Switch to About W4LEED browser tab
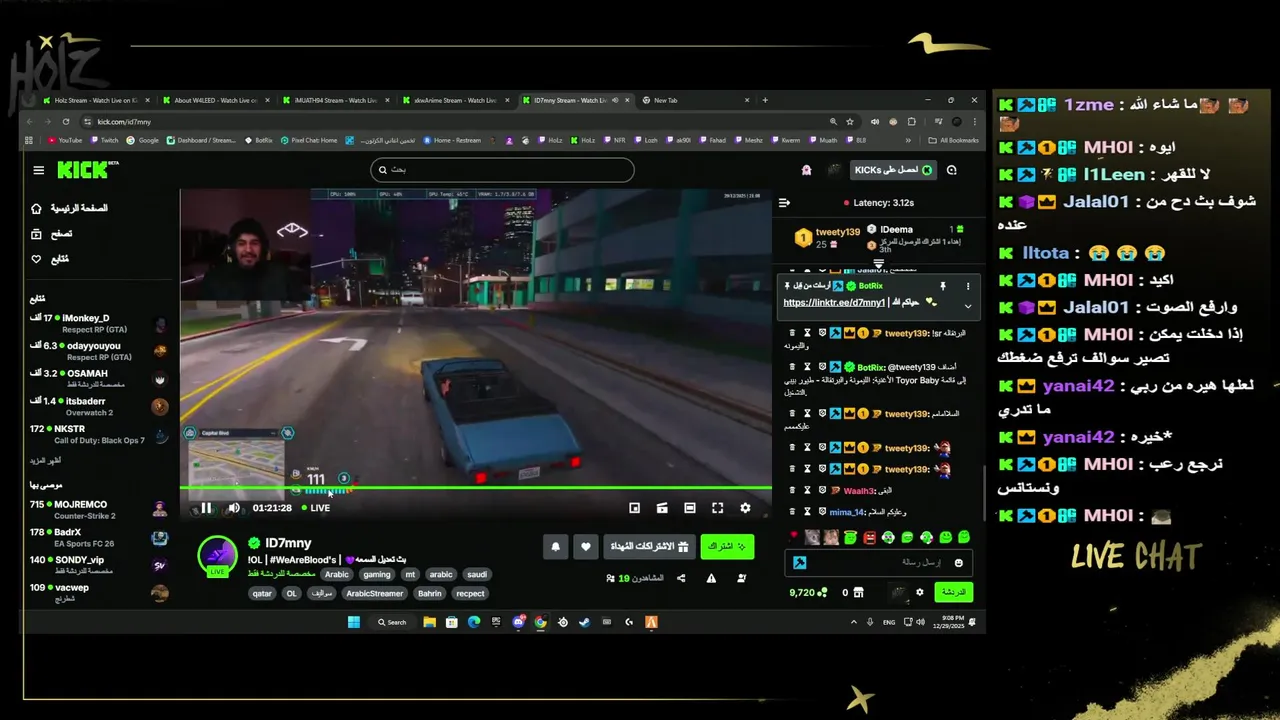This screenshot has width=1280, height=720. (216, 100)
